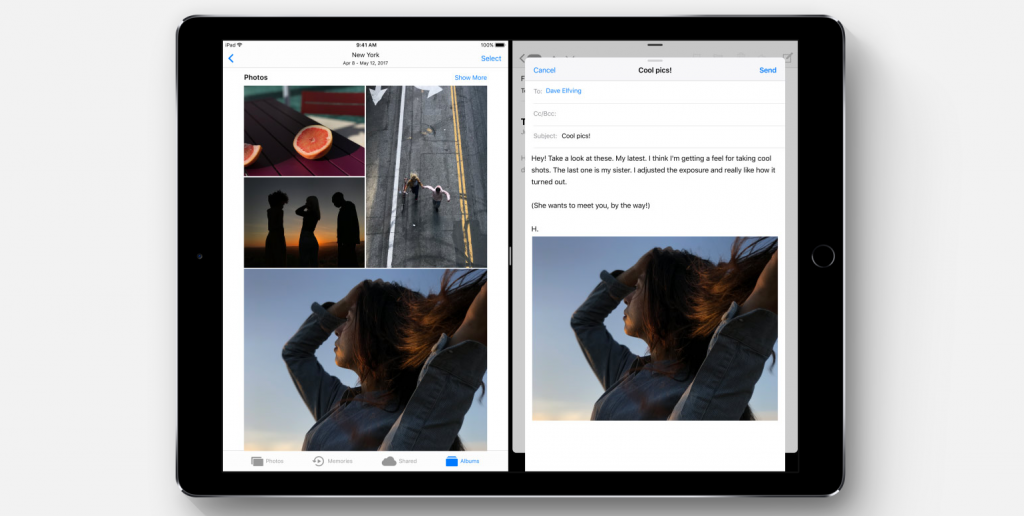This screenshot has height=516, width=1024.
Task: Cancel the Cool pics! email draft
Action: pos(544,71)
